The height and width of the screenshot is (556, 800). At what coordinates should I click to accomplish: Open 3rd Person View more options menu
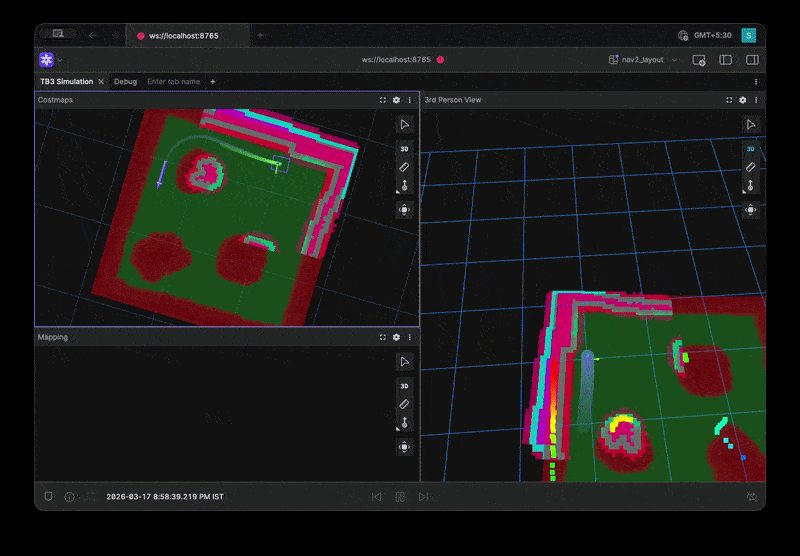click(x=756, y=100)
